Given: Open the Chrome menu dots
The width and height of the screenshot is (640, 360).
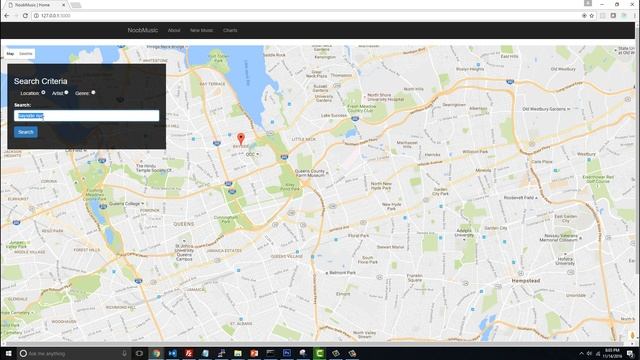Looking at the screenshot, I should (635, 16).
